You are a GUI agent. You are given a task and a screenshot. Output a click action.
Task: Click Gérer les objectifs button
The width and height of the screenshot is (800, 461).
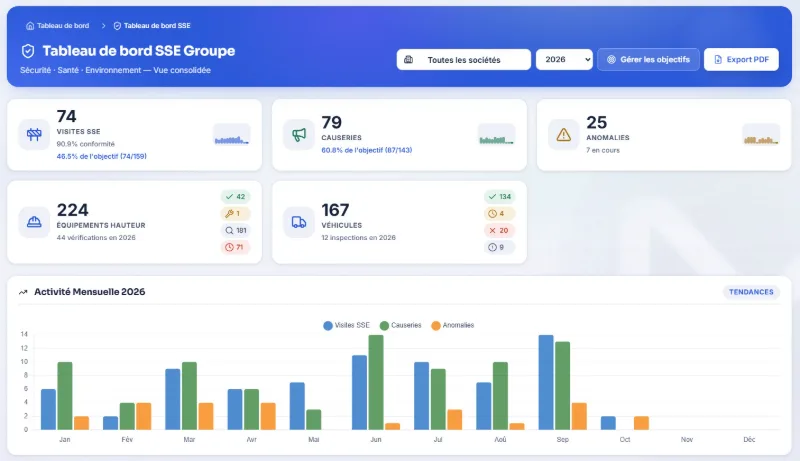click(x=648, y=60)
